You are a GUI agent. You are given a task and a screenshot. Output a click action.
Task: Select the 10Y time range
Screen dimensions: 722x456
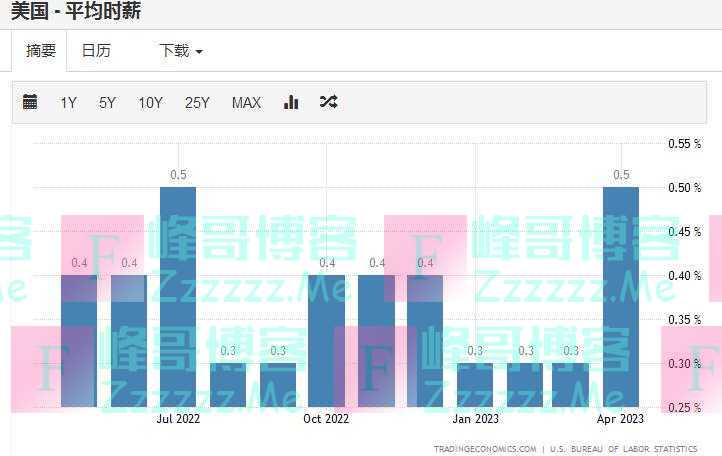150,103
